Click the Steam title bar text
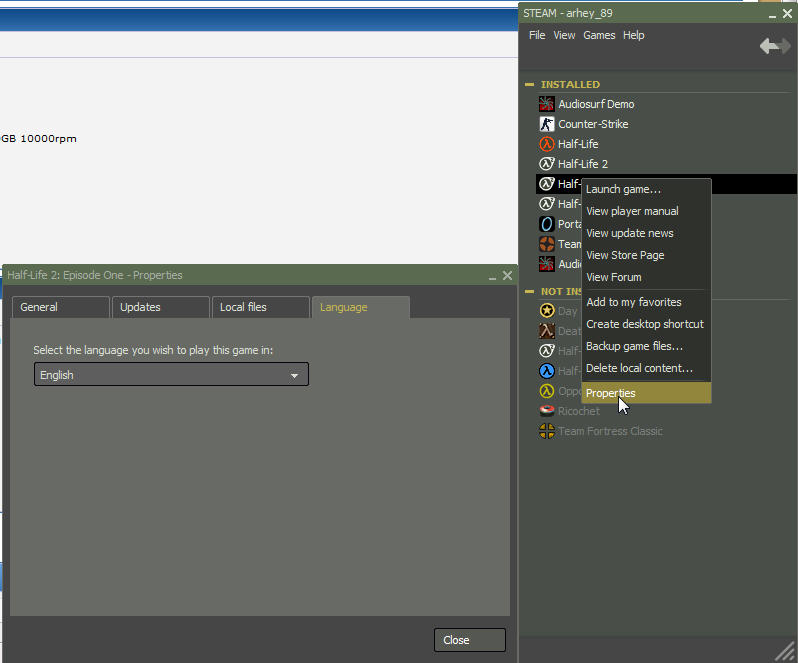798x663 pixels. 568,13
